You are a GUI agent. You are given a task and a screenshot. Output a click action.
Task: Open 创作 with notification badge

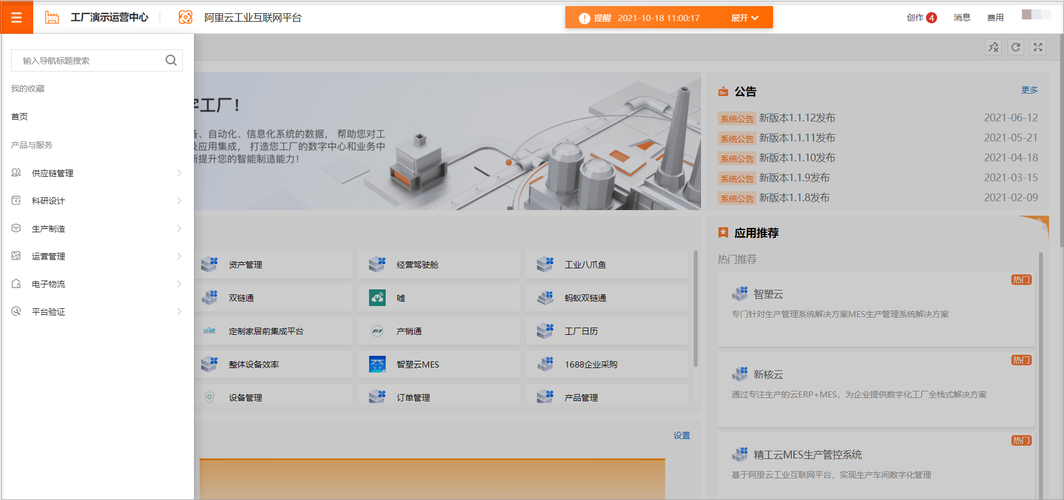pyautogui.click(x=922, y=18)
